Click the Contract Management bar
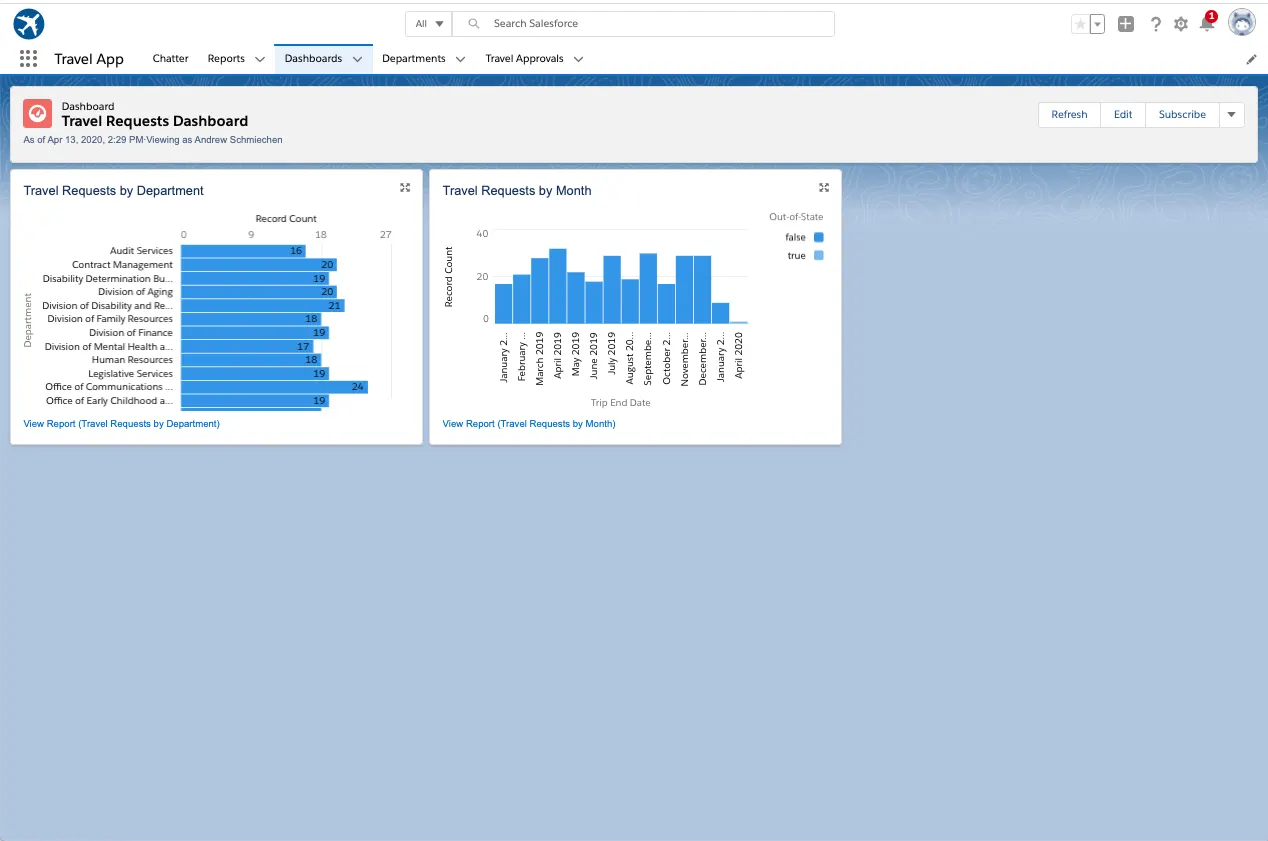Image resolution: width=1268 pixels, height=841 pixels. coord(259,265)
